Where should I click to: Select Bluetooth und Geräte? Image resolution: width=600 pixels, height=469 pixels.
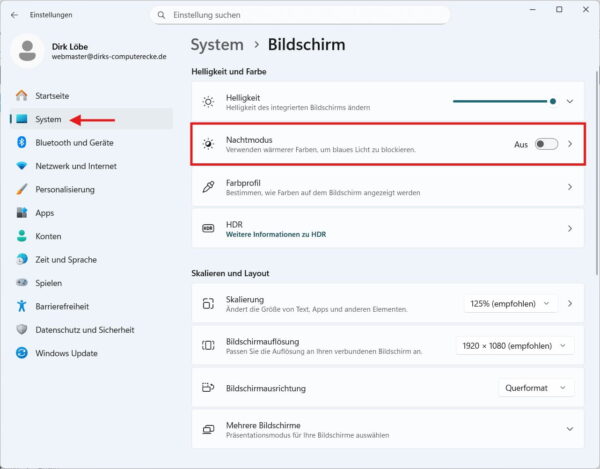point(91,143)
